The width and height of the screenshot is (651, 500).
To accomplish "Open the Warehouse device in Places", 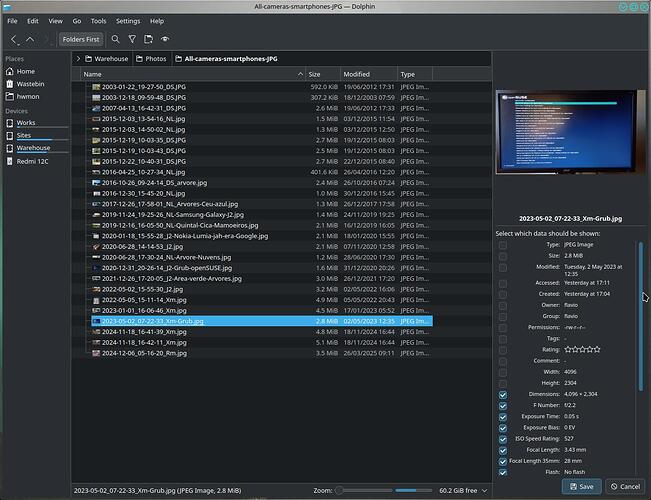I will [32, 147].
